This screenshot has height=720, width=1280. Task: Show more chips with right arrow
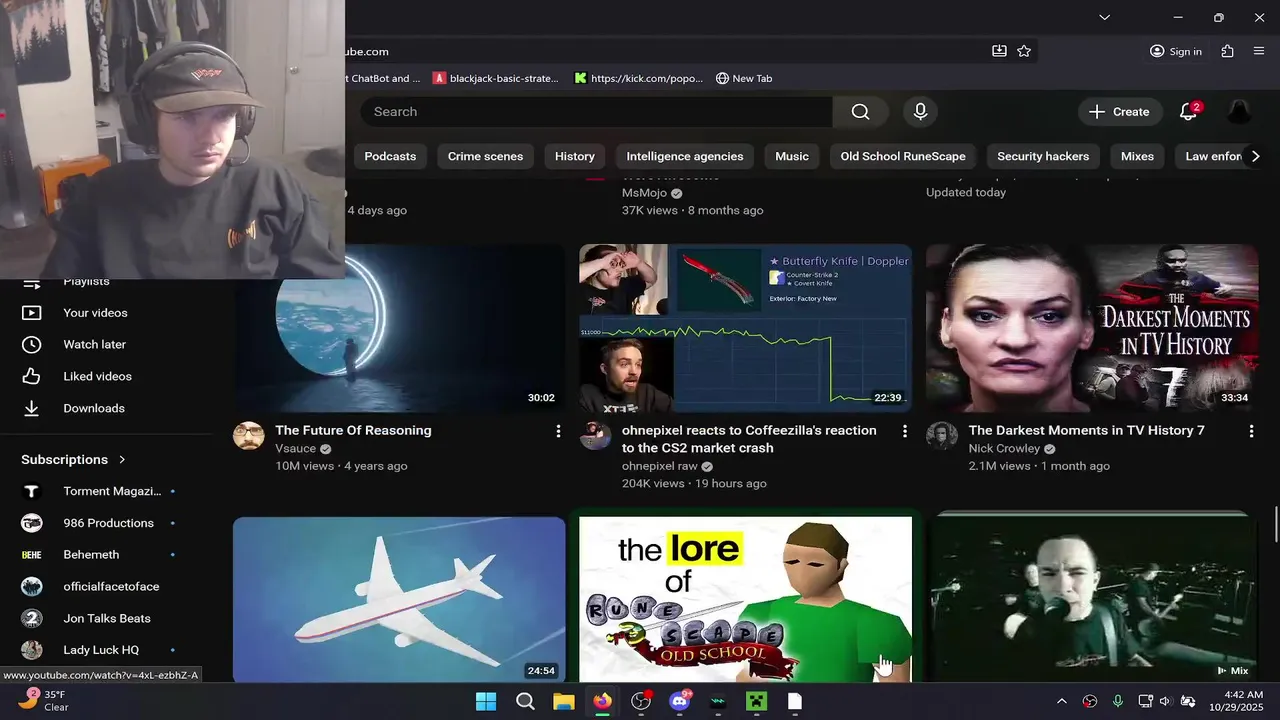pyautogui.click(x=1256, y=156)
